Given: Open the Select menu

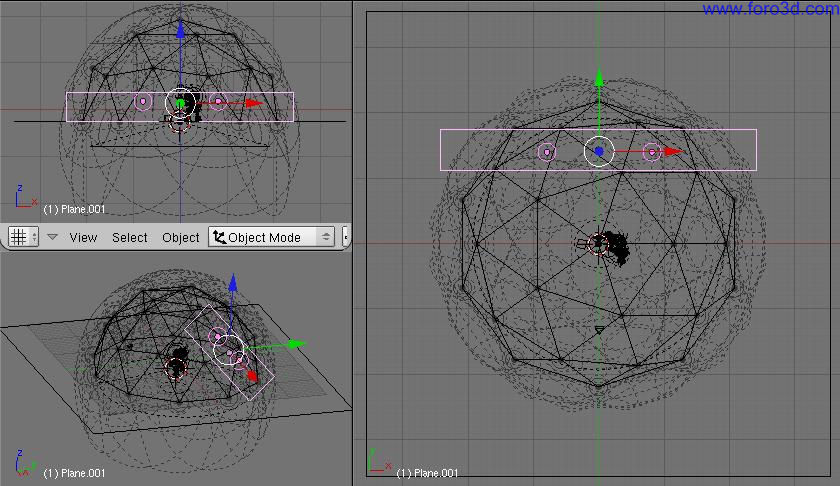Looking at the screenshot, I should pos(130,237).
